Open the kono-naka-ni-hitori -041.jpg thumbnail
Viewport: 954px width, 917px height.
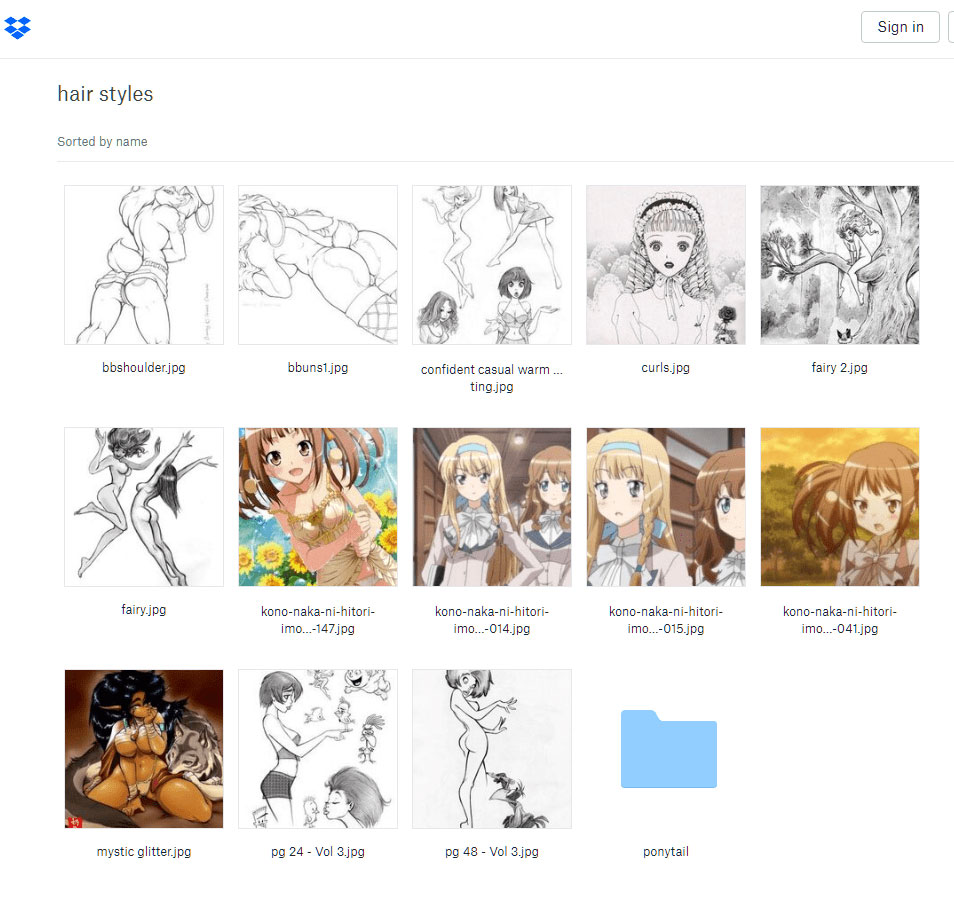[840, 507]
